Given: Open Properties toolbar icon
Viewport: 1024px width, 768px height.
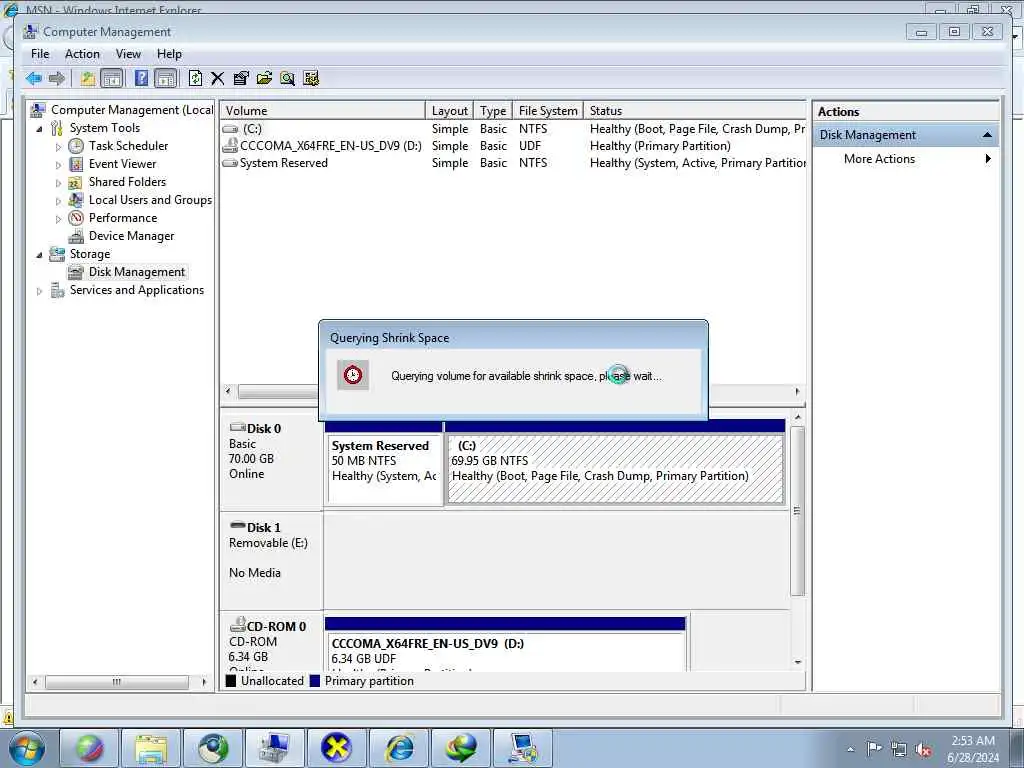Looking at the screenshot, I should 241,79.
